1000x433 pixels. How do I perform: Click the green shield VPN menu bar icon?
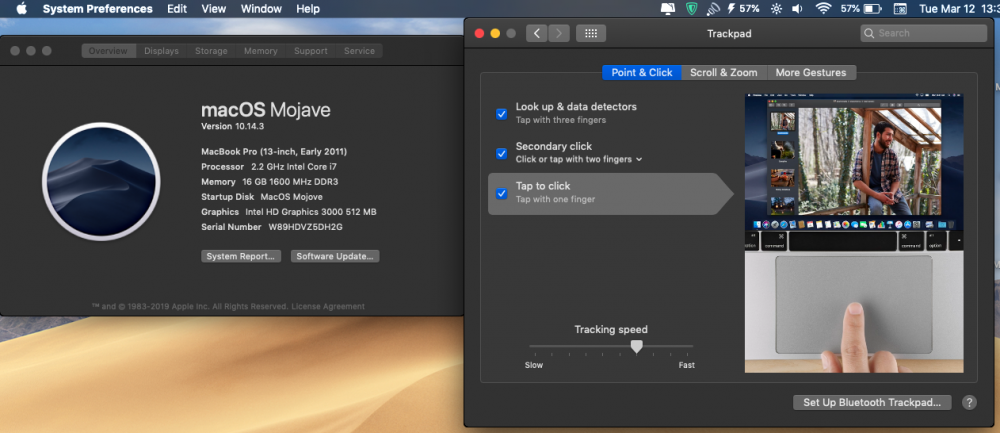tap(691, 9)
